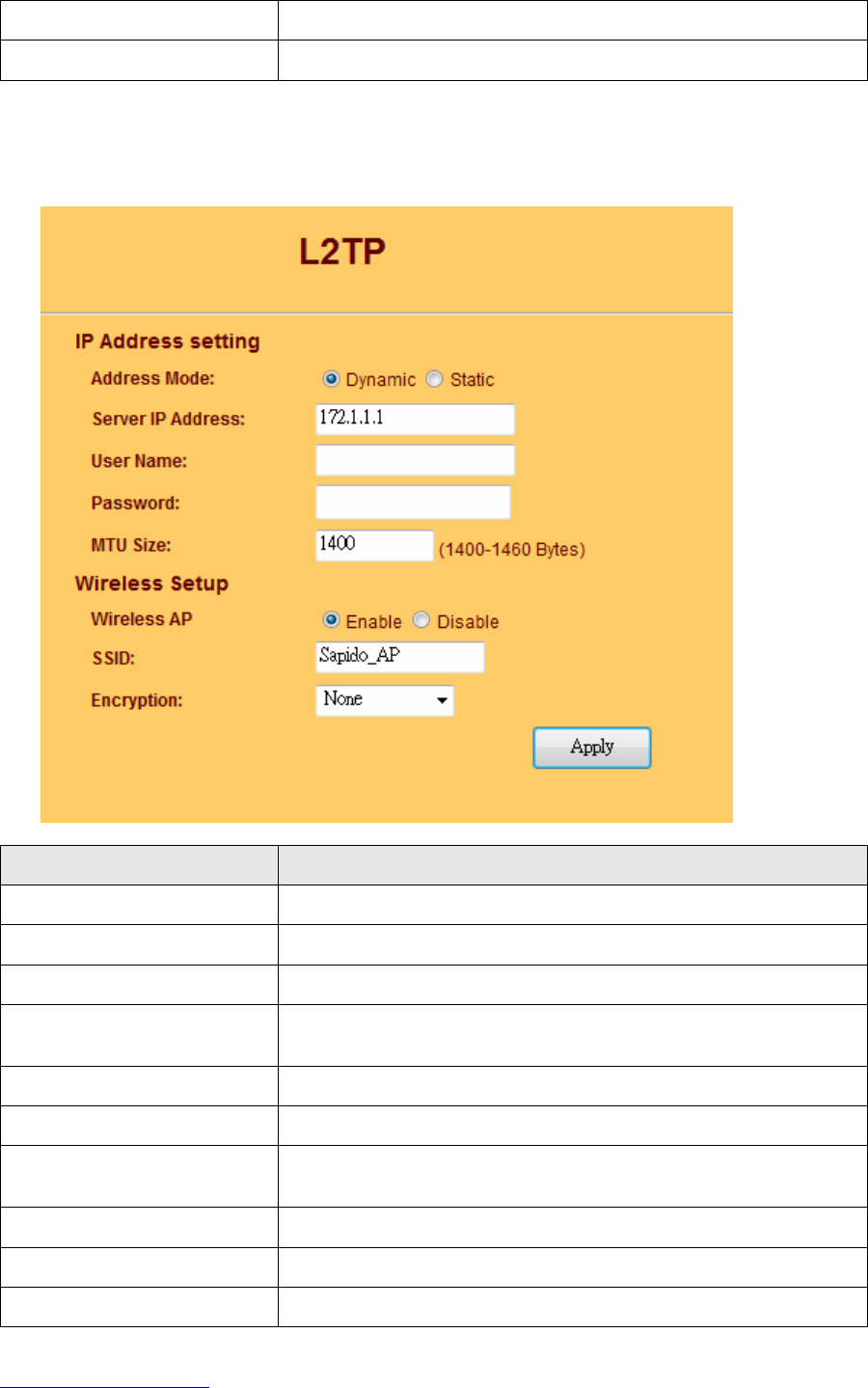Open the Encryption dropdown showing None
Viewport: 868px width, 1388px height.
click(x=385, y=700)
